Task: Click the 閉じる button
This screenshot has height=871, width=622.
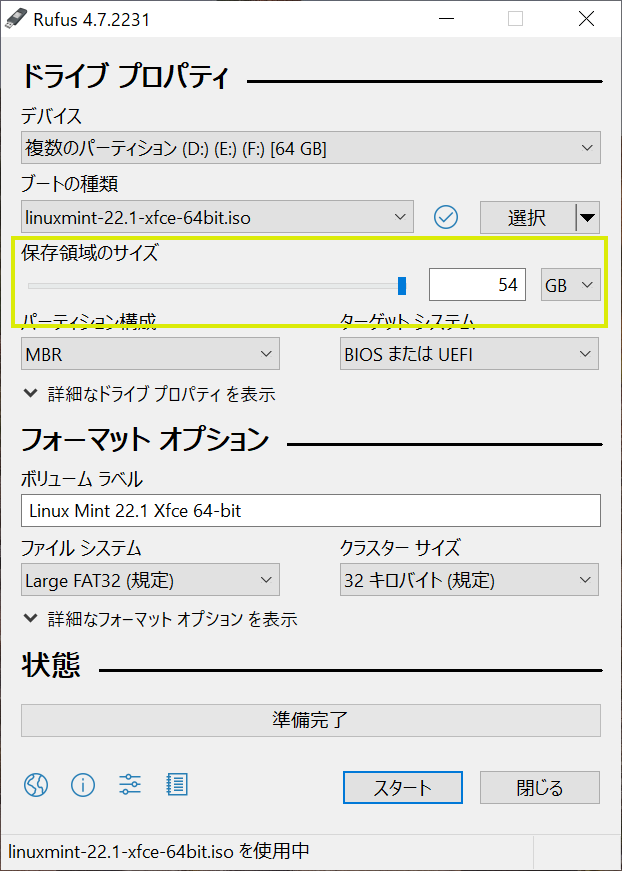Action: click(540, 787)
